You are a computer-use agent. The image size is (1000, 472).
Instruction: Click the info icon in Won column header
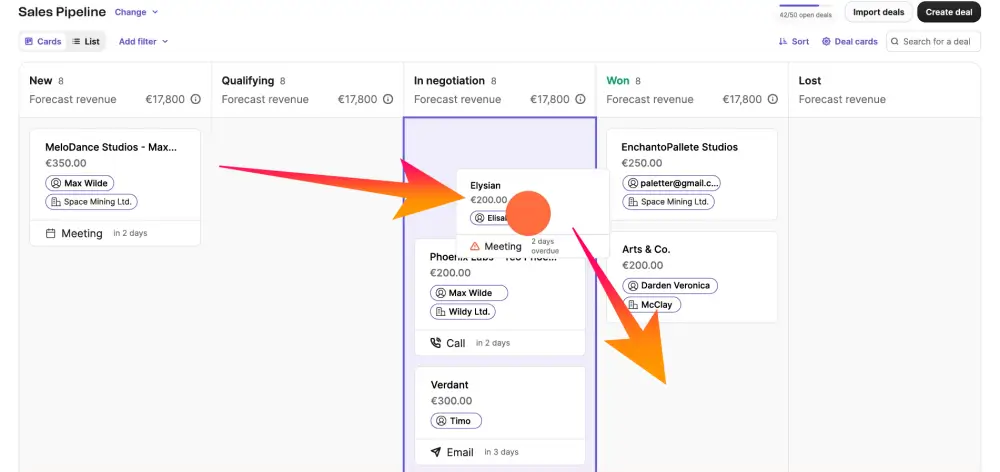click(x=772, y=100)
